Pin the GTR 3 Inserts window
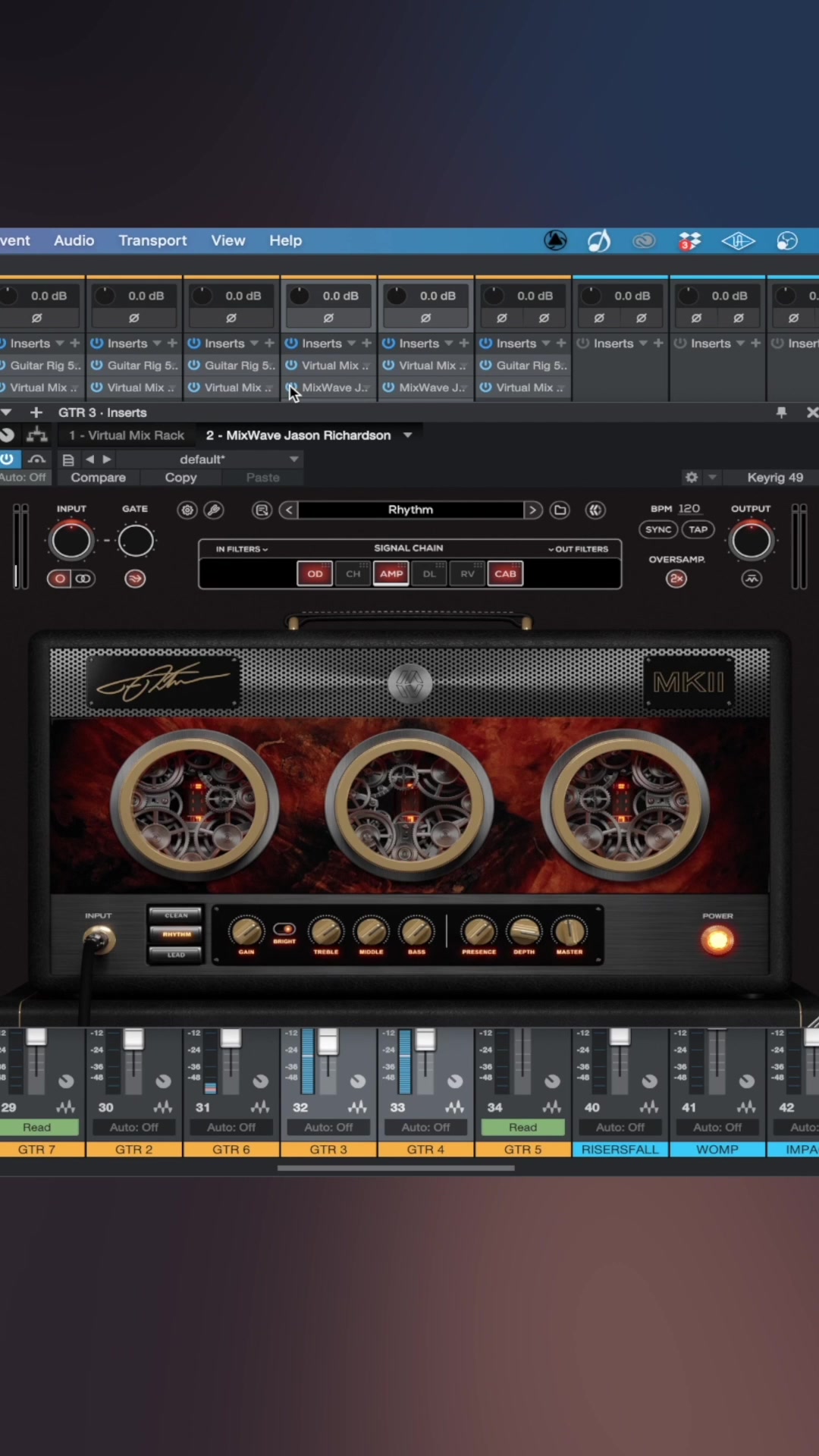819x1456 pixels. [781, 413]
